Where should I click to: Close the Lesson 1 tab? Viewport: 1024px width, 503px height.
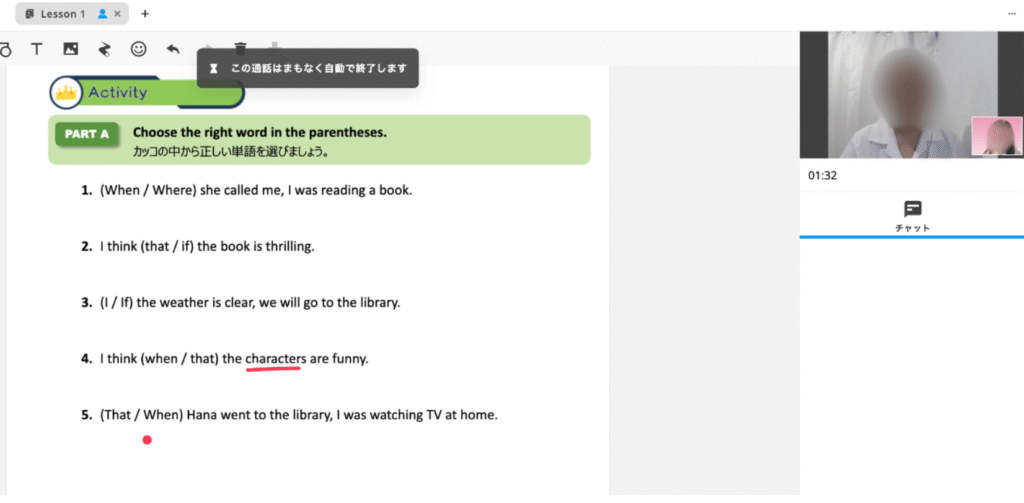pyautogui.click(x=118, y=14)
